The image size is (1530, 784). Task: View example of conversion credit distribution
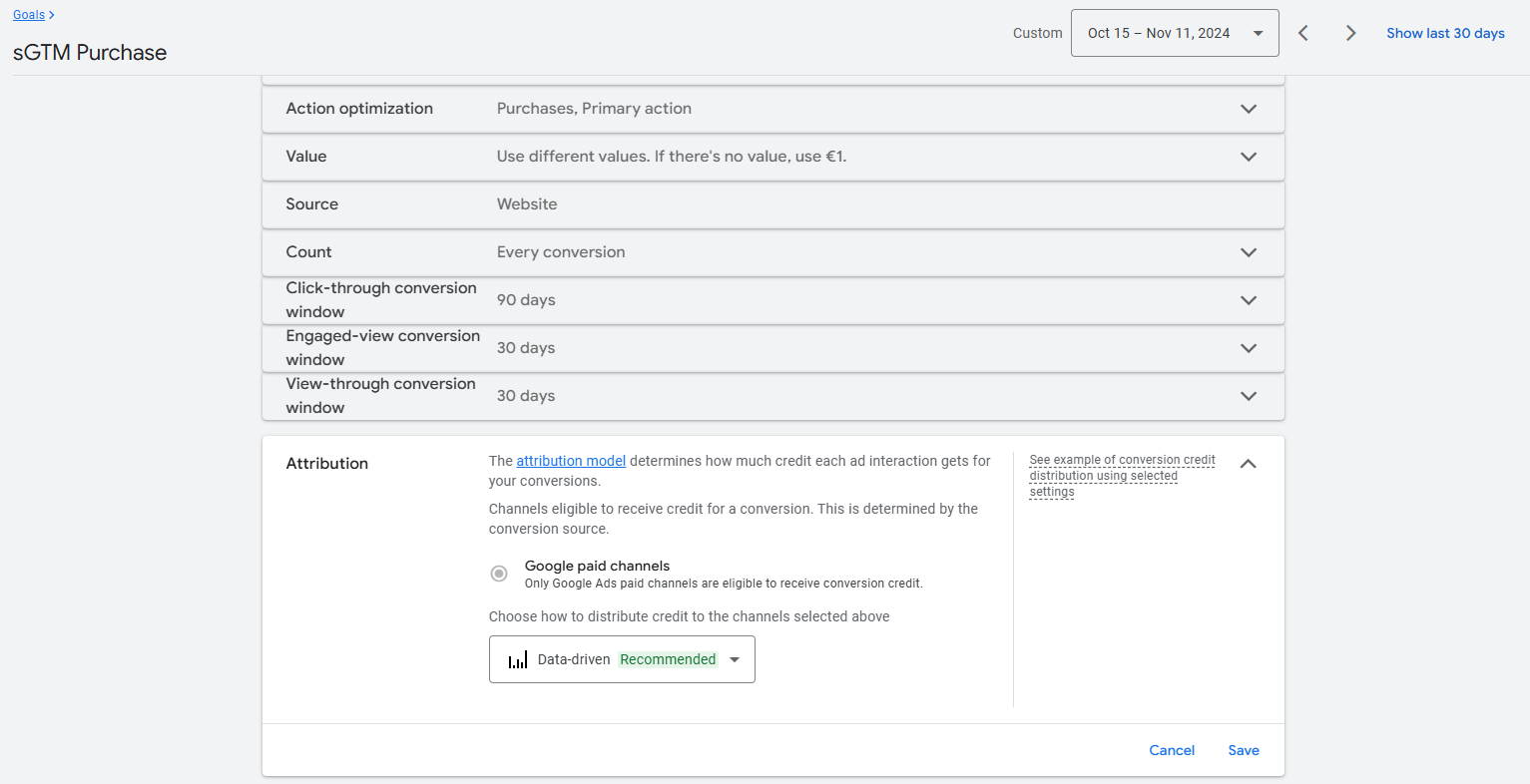(x=1122, y=476)
